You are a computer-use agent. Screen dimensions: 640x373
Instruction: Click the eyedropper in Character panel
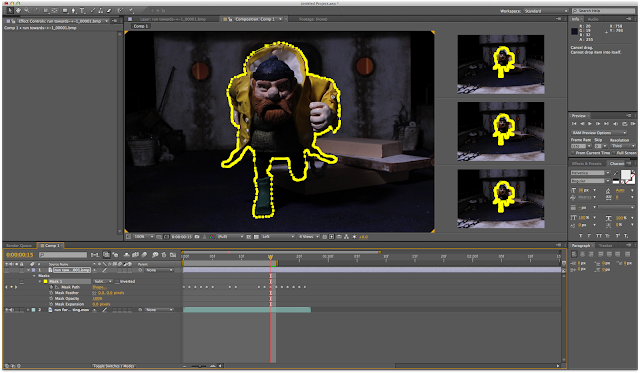coord(616,173)
